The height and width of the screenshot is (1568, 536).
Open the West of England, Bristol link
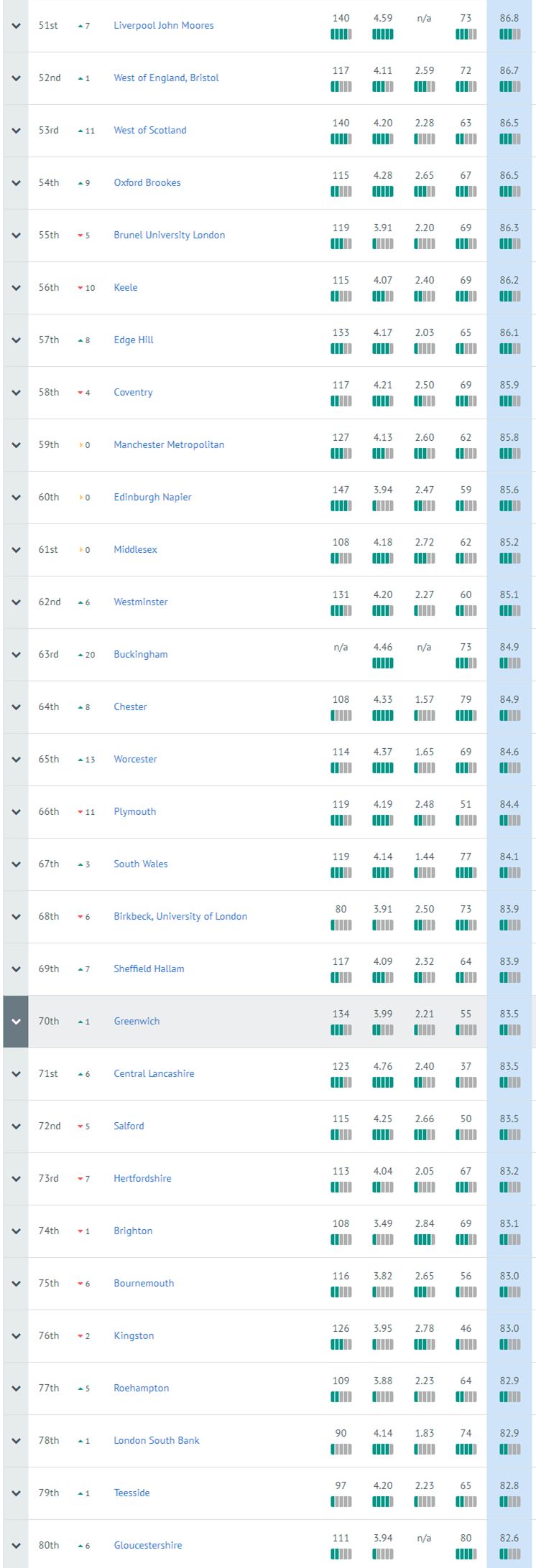(166, 78)
